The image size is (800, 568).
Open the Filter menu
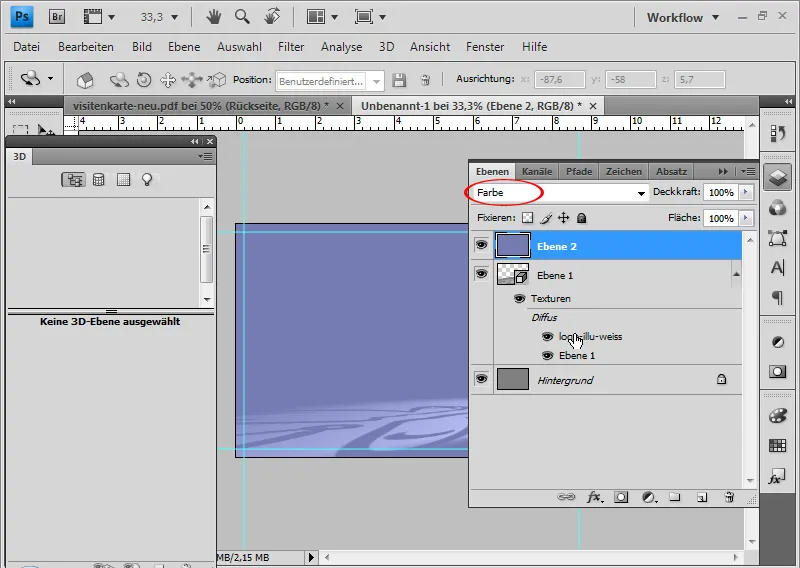291,47
